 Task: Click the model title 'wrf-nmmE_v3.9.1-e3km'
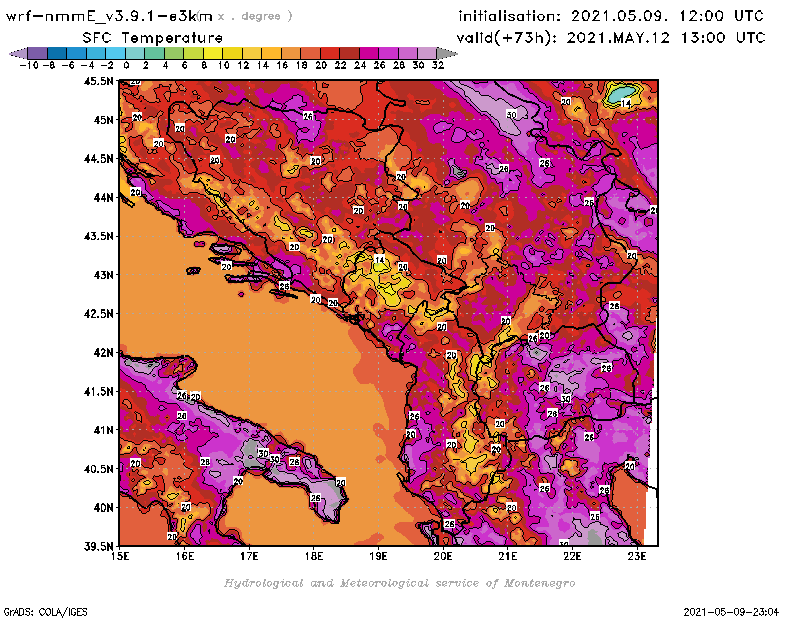click(109, 16)
